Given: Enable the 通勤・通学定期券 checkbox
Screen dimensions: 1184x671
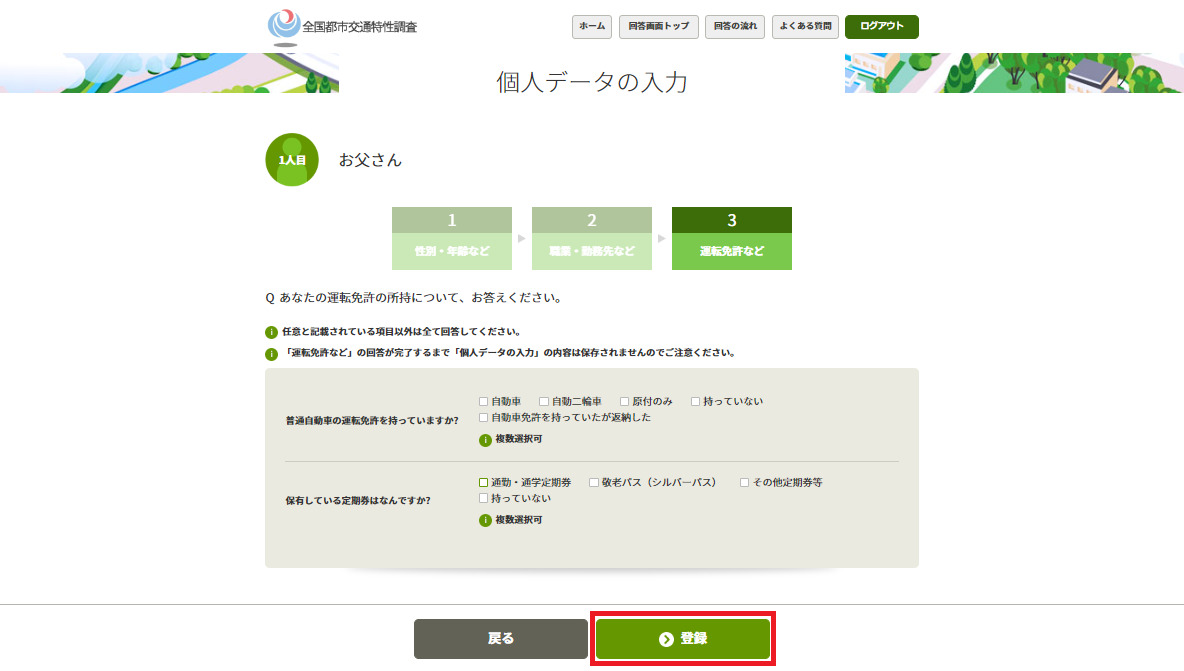Looking at the screenshot, I should tap(484, 483).
